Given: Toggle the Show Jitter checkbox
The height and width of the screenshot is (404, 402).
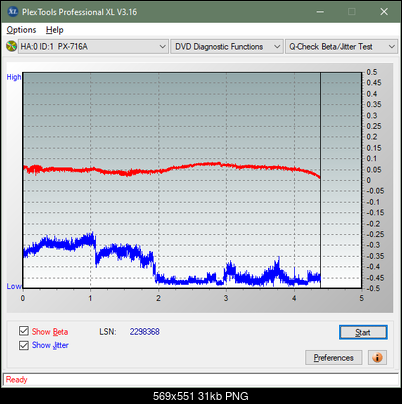Looking at the screenshot, I should tap(24, 345).
